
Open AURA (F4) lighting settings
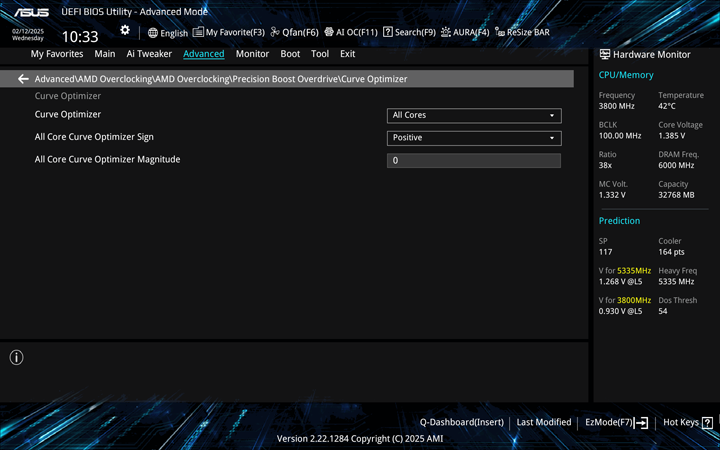tap(464, 32)
